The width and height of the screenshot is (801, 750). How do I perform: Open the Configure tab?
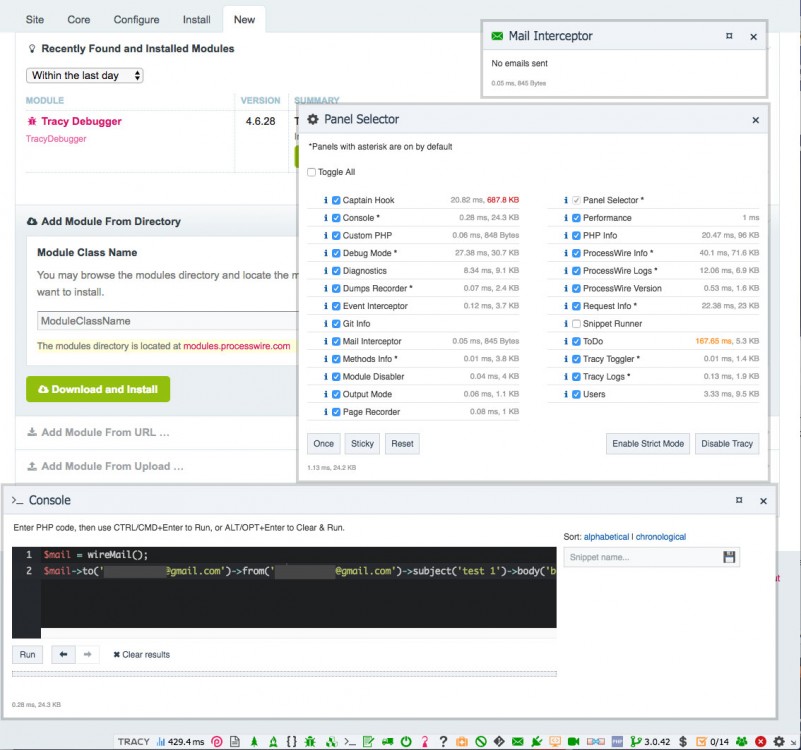pyautogui.click(x=136, y=19)
